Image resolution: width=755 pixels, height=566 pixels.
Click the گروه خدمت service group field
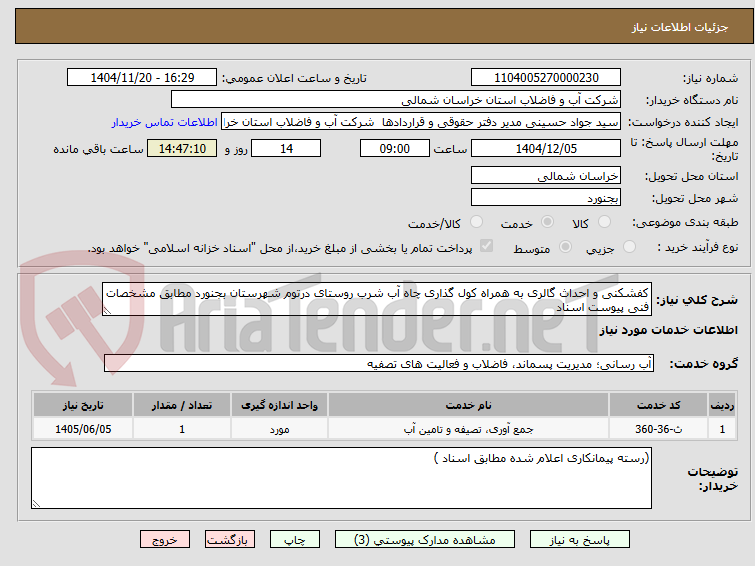pyautogui.click(x=379, y=363)
